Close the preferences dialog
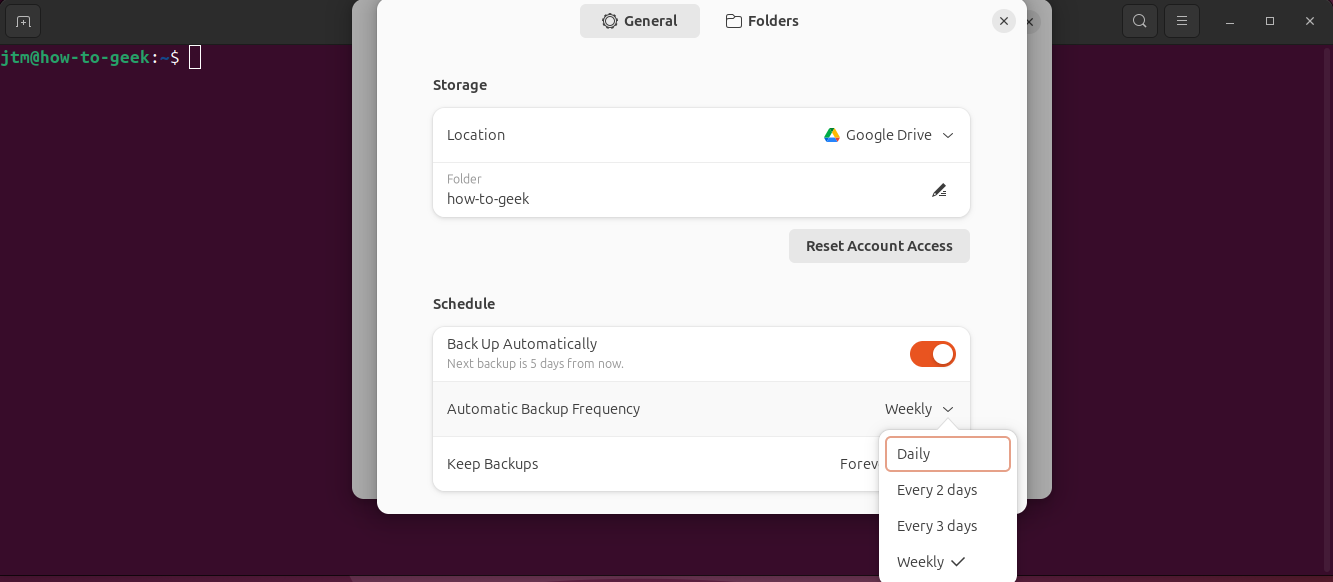 (x=1004, y=21)
